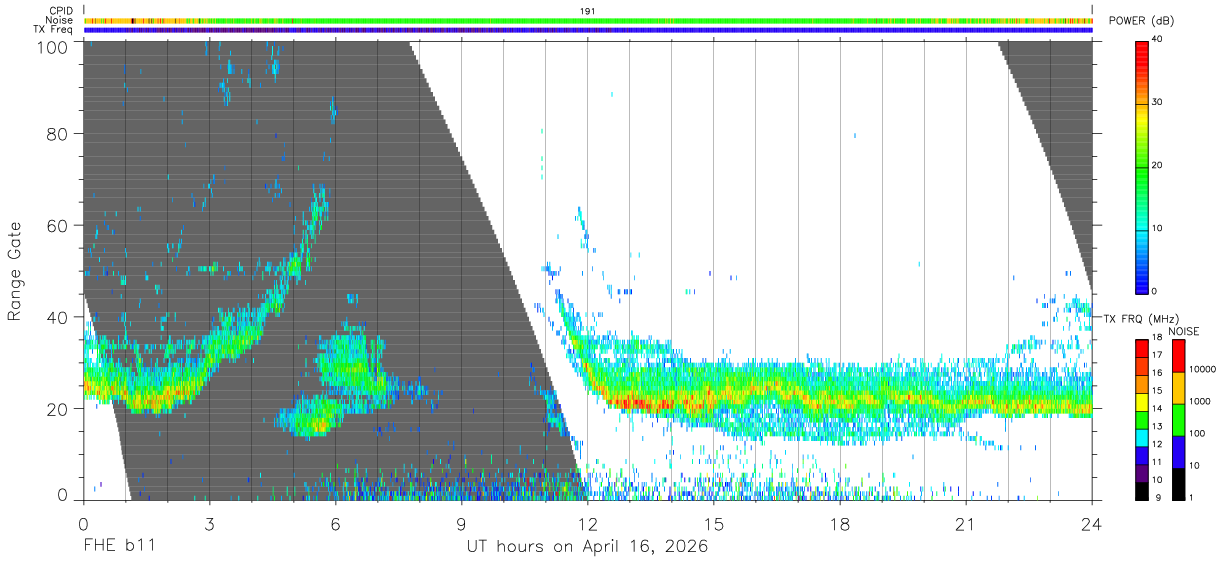Click the blue TX frequency strip above the plot
Screen dimensions: 1228x567
tap(588, 30)
